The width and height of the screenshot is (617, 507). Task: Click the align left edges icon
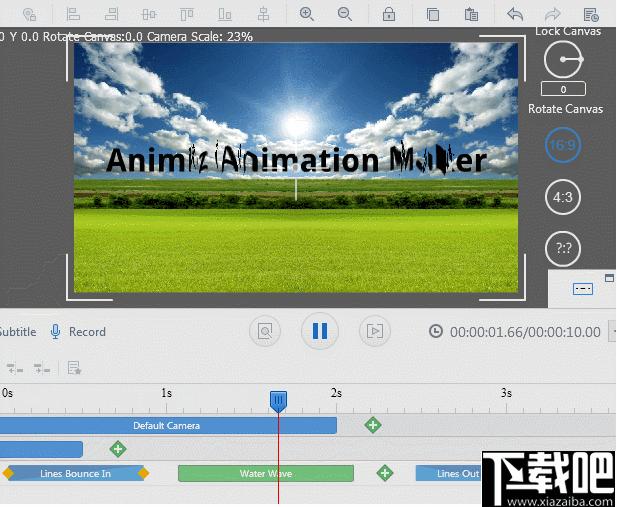(73, 14)
